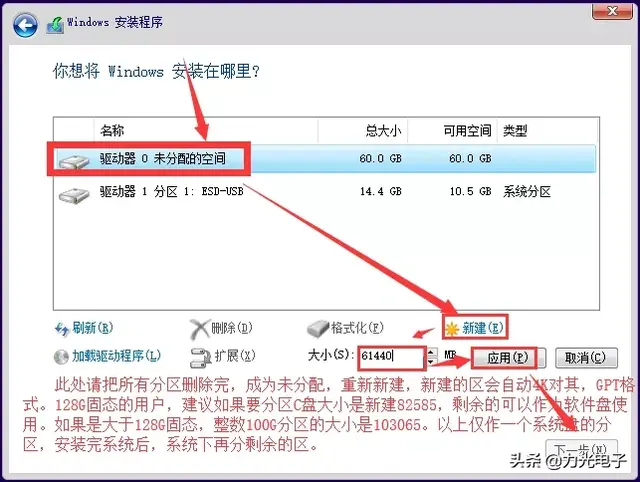
Task: Click the blue back arrow button
Action: tap(25, 25)
